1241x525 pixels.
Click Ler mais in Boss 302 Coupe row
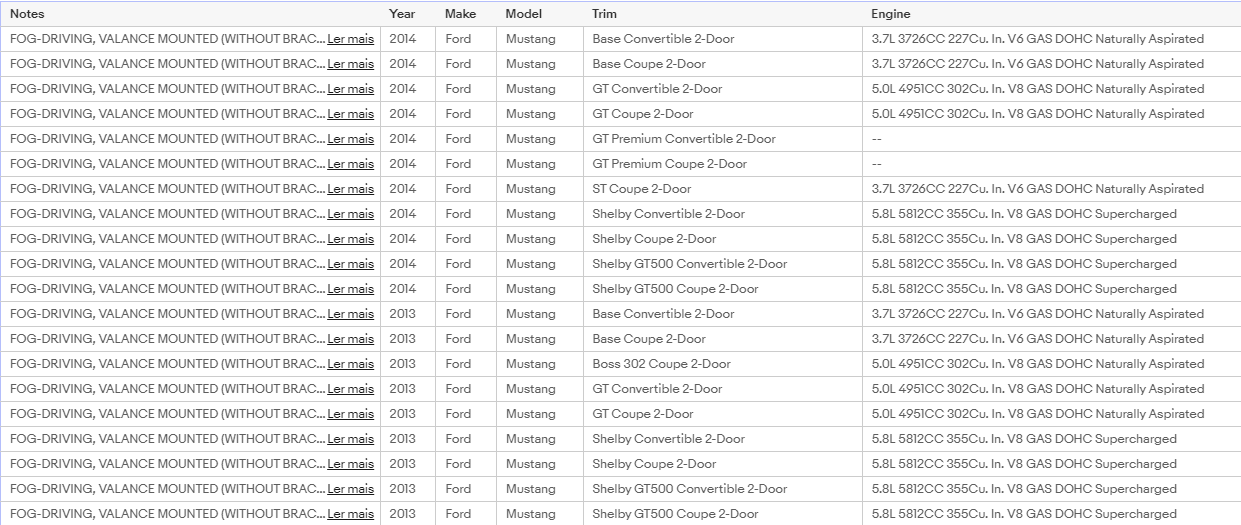(351, 364)
